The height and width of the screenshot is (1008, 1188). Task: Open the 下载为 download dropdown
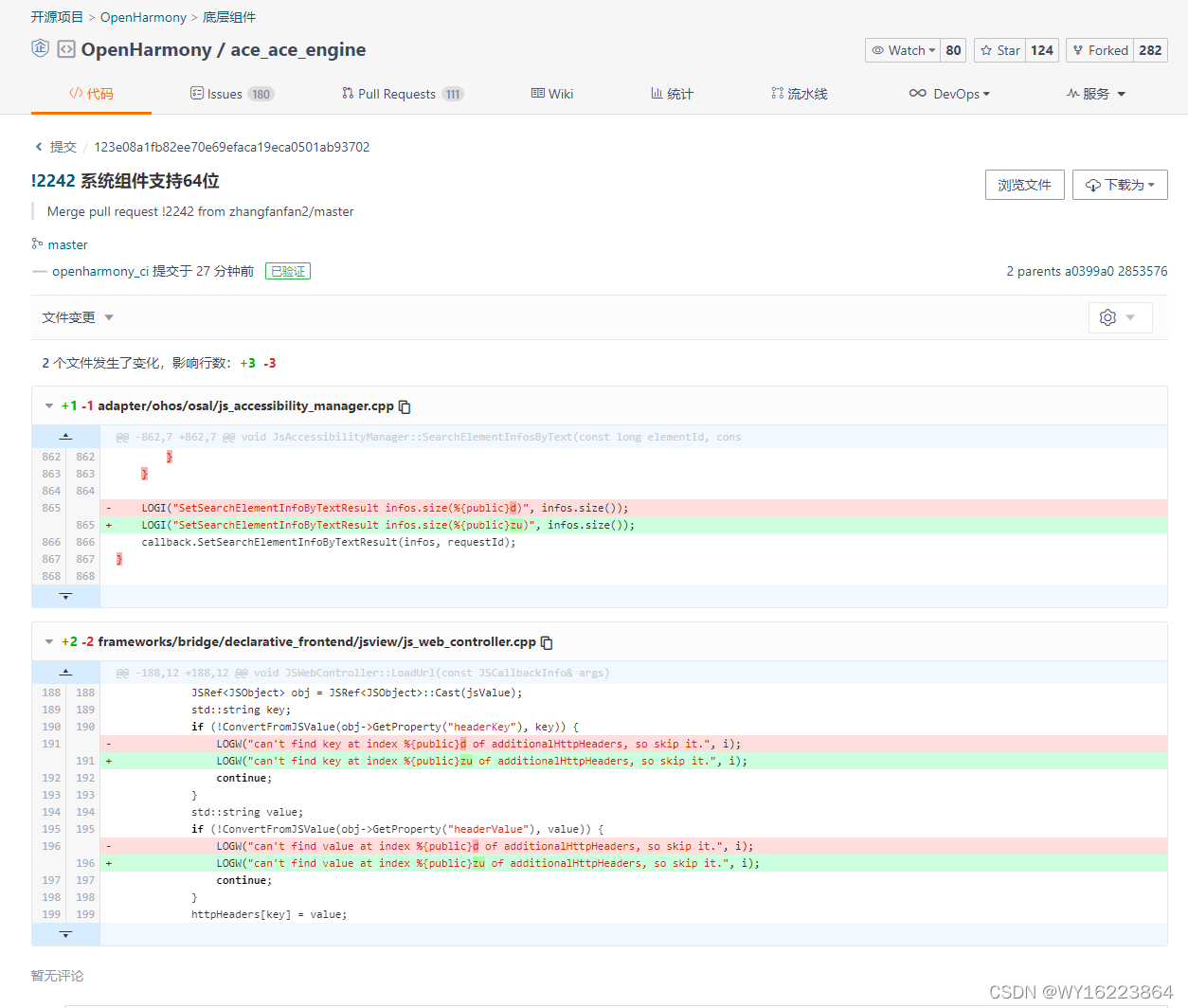pos(1120,185)
